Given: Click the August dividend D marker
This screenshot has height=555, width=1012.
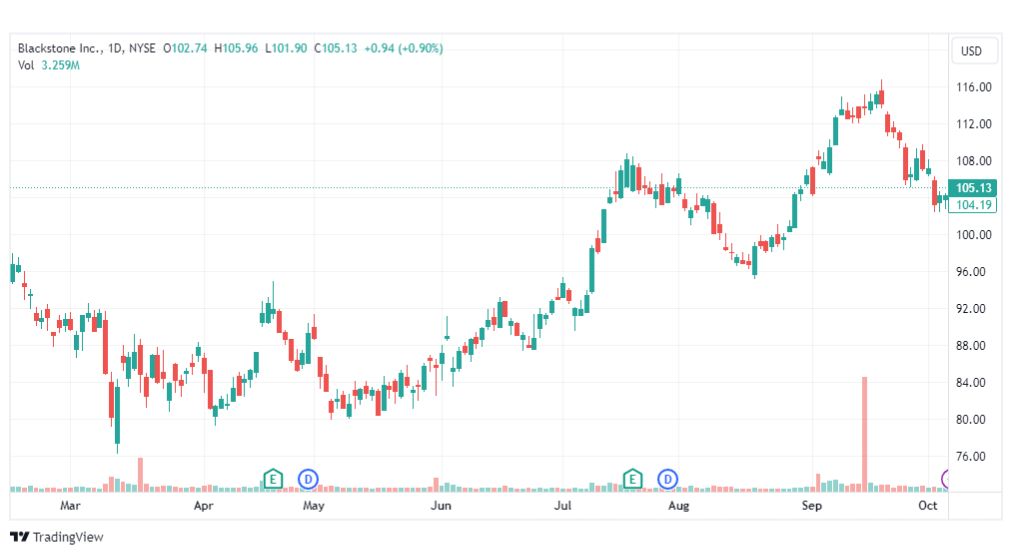Looking at the screenshot, I should (x=667, y=479).
